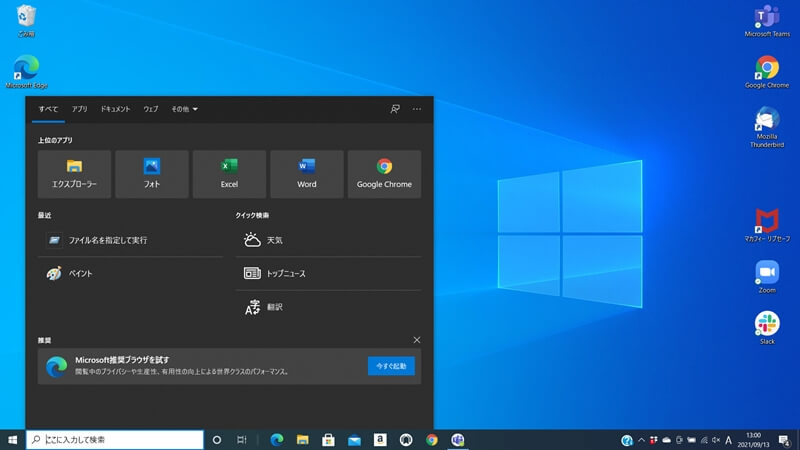This screenshot has height=450, width=800.
Task: Switch to アプリ search tab
Action: point(80,109)
